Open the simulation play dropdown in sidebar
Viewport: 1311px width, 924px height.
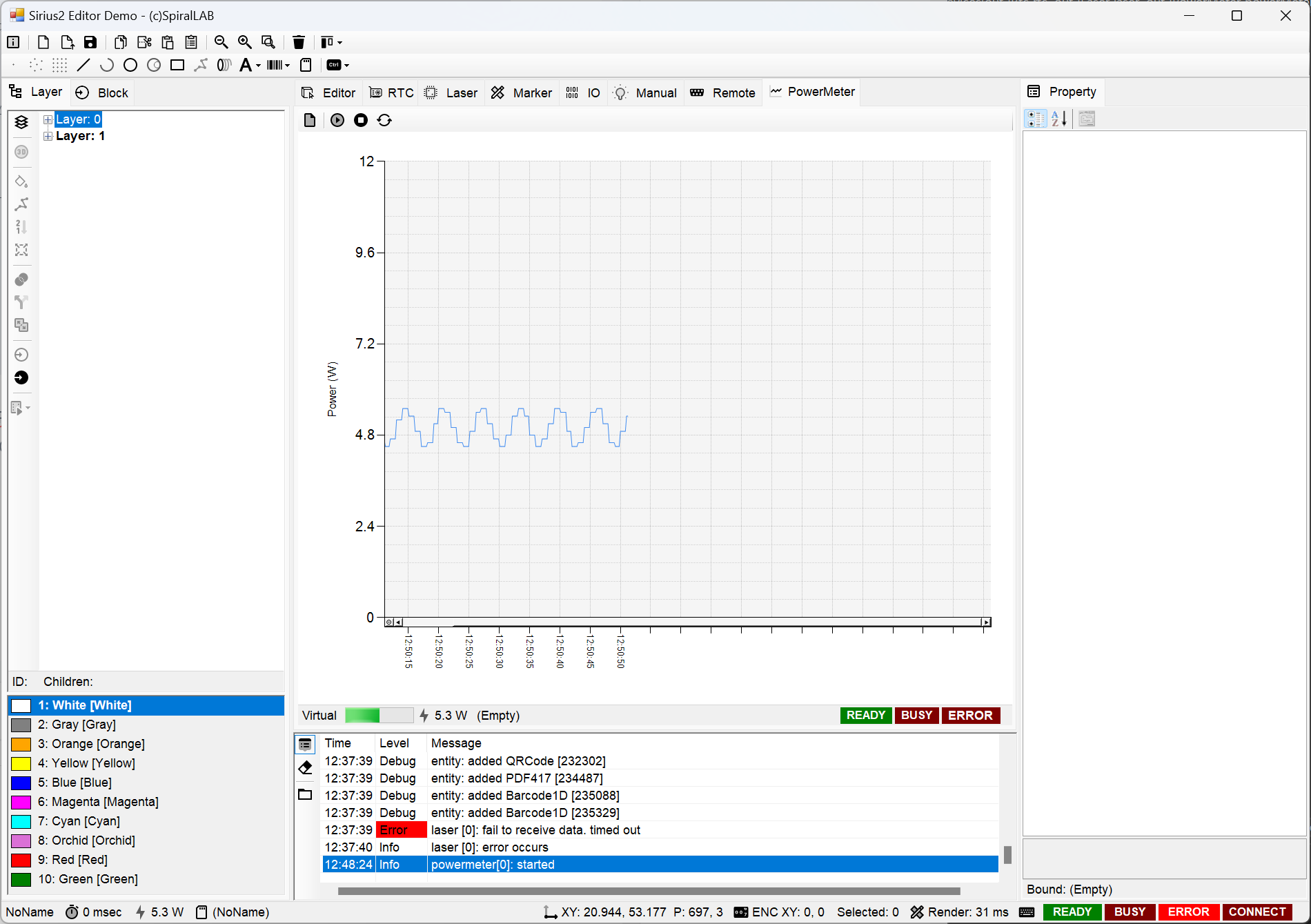click(x=21, y=408)
